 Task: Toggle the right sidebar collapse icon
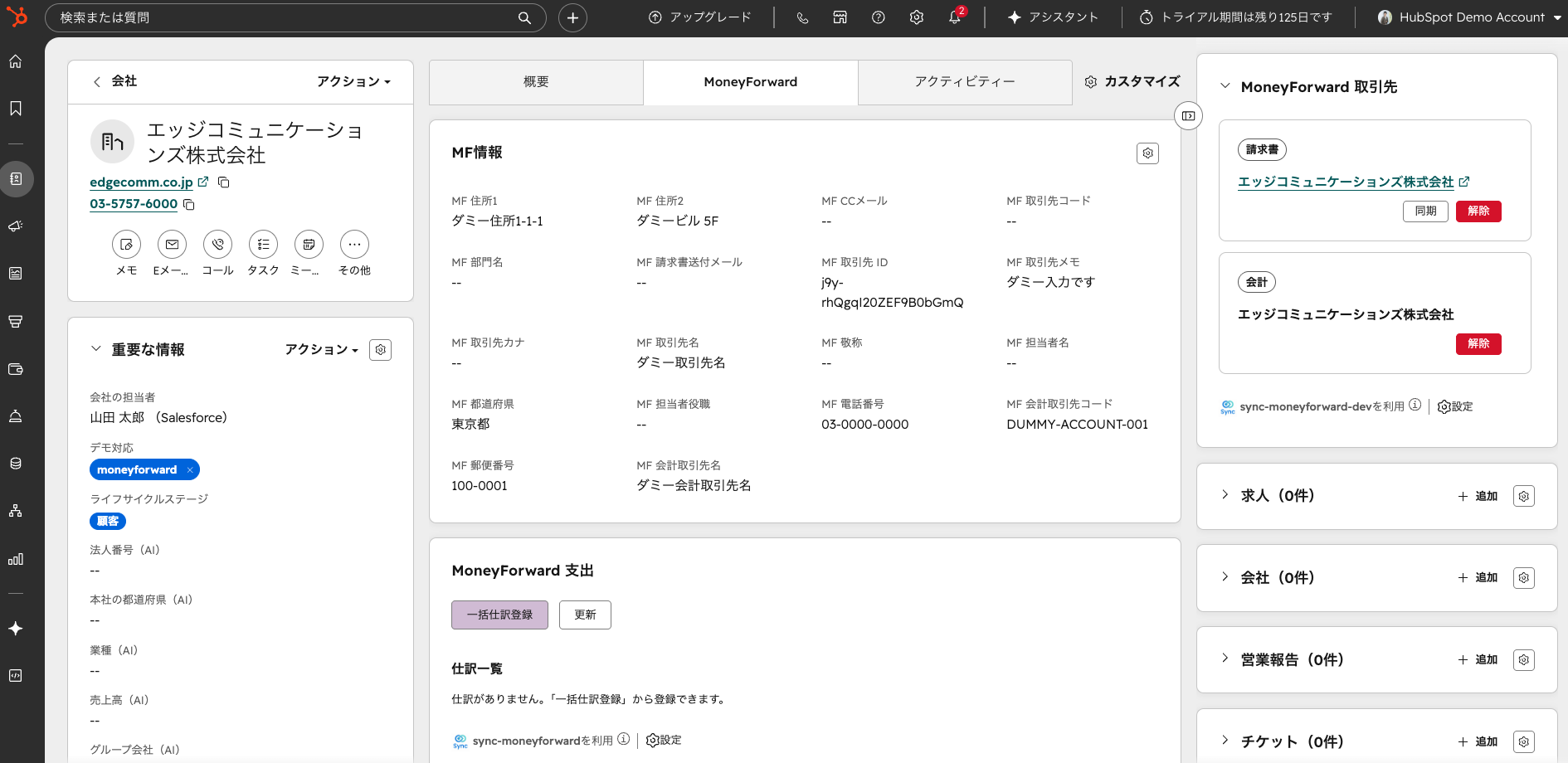click(x=1188, y=116)
